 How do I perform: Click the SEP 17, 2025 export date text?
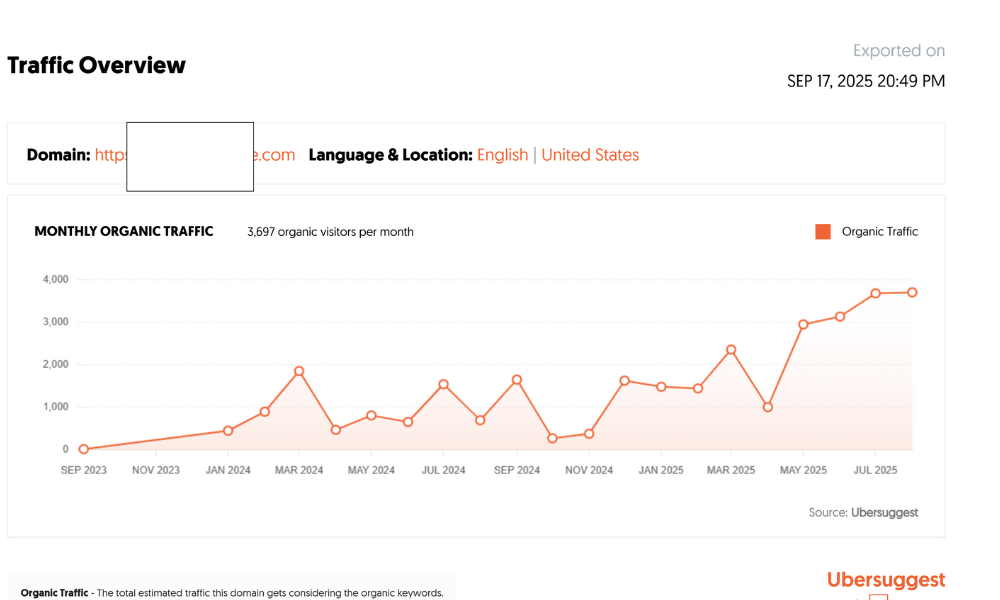tap(865, 81)
